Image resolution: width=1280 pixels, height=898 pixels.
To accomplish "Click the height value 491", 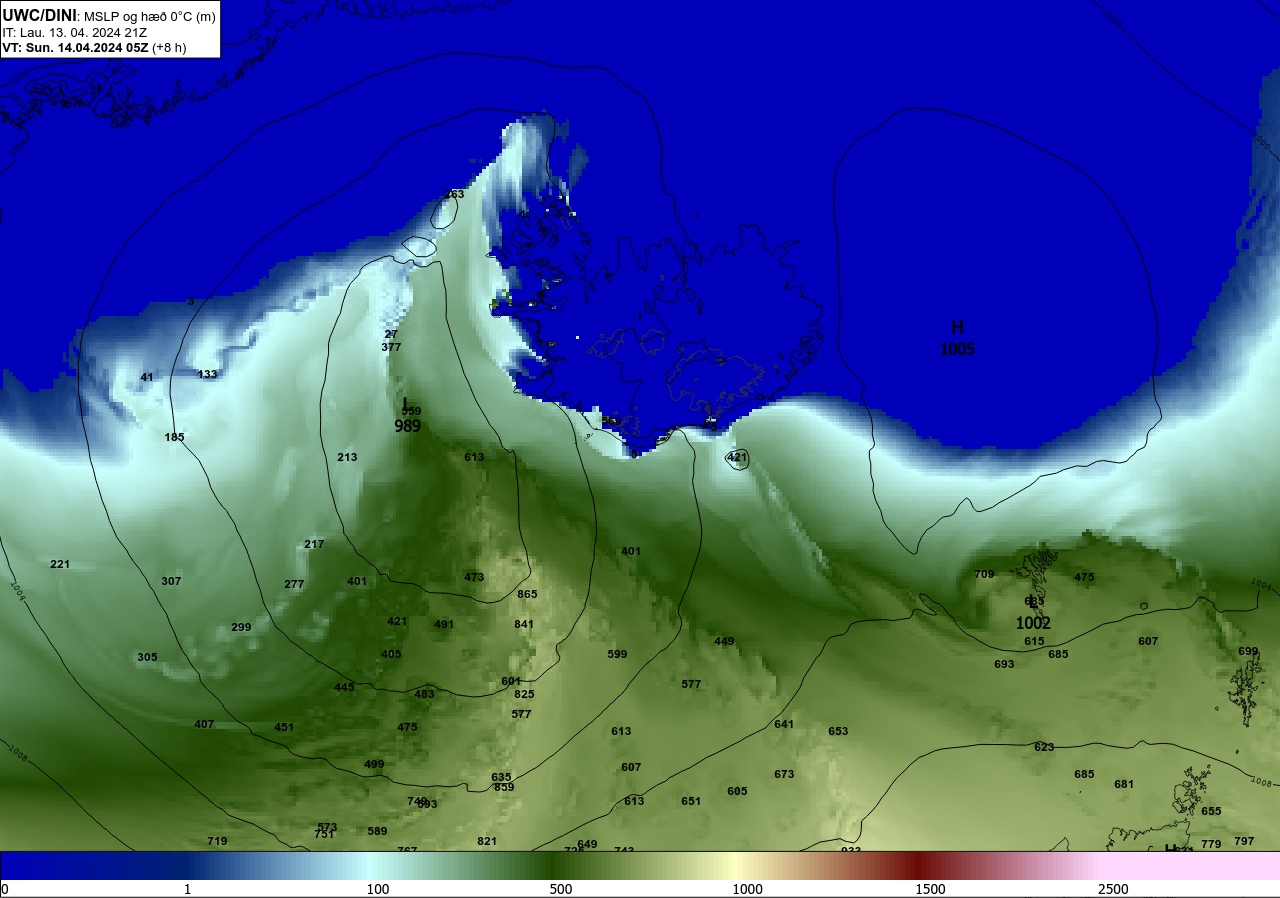I will point(444,624).
